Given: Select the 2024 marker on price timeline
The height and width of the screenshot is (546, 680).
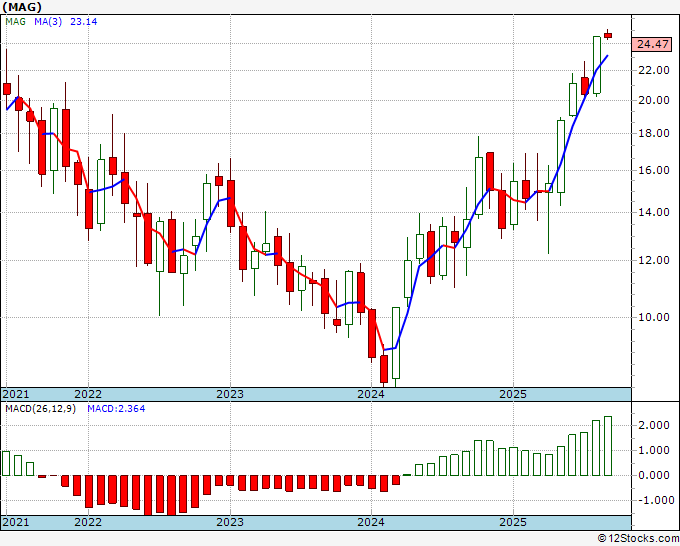Looking at the screenshot, I should point(371,394).
